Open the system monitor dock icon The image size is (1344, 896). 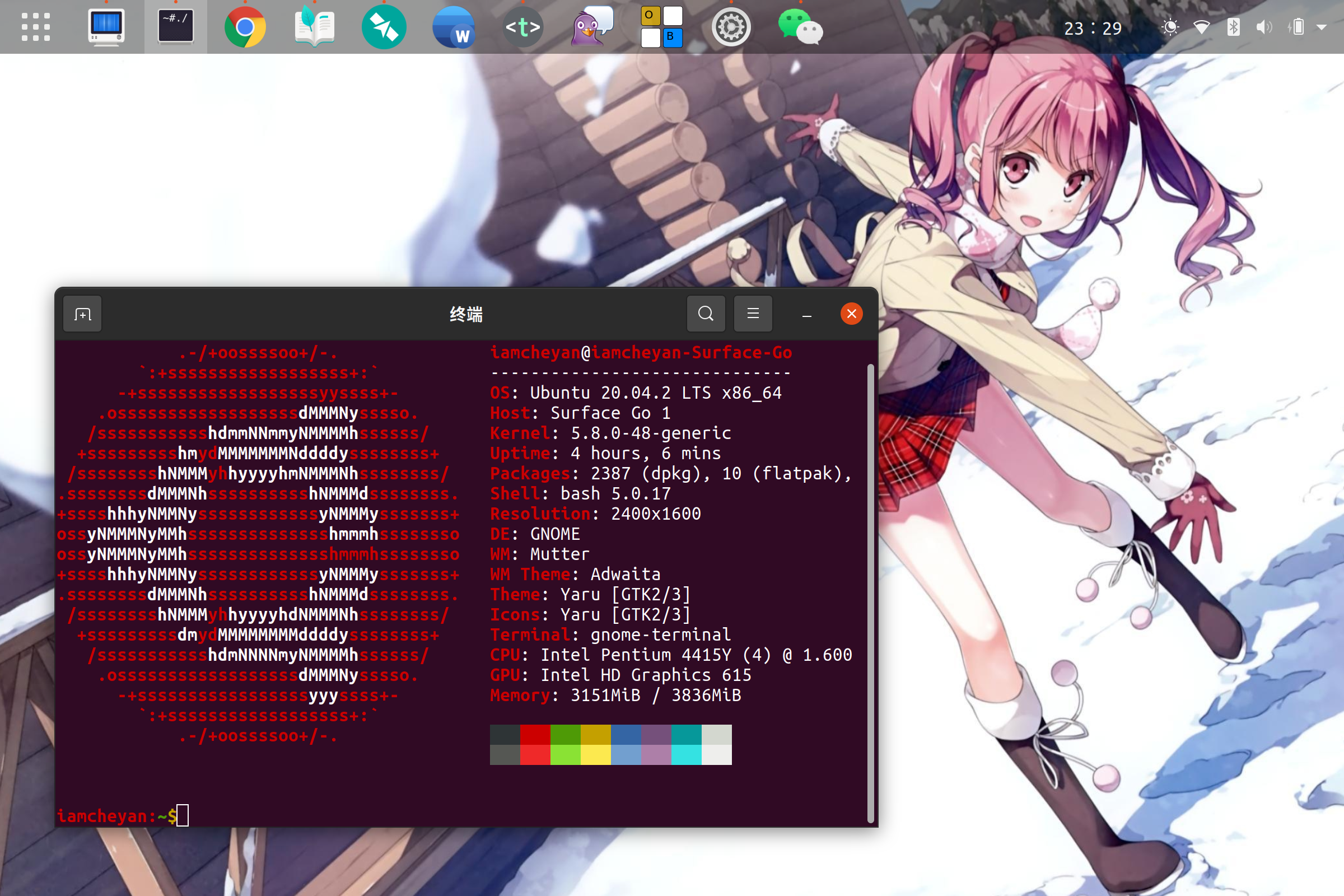point(106,27)
